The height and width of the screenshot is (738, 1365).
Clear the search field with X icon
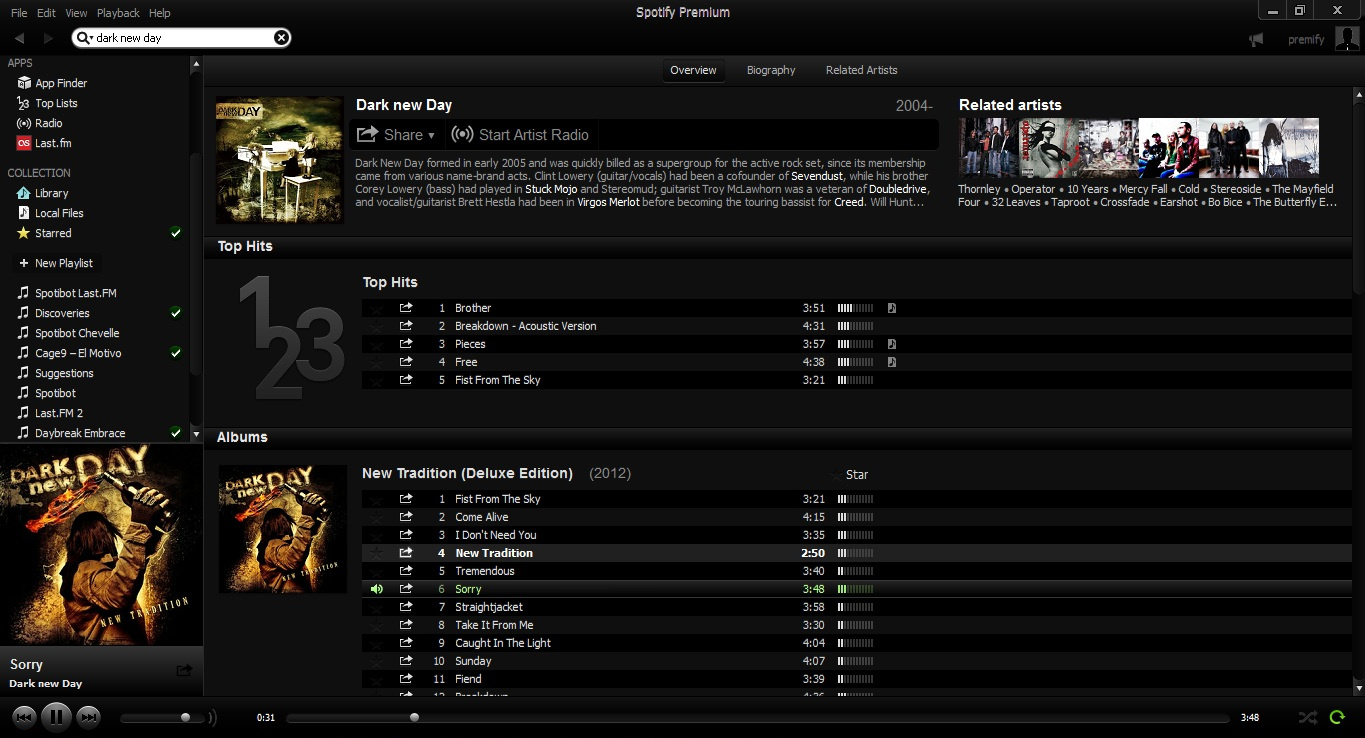(281, 38)
